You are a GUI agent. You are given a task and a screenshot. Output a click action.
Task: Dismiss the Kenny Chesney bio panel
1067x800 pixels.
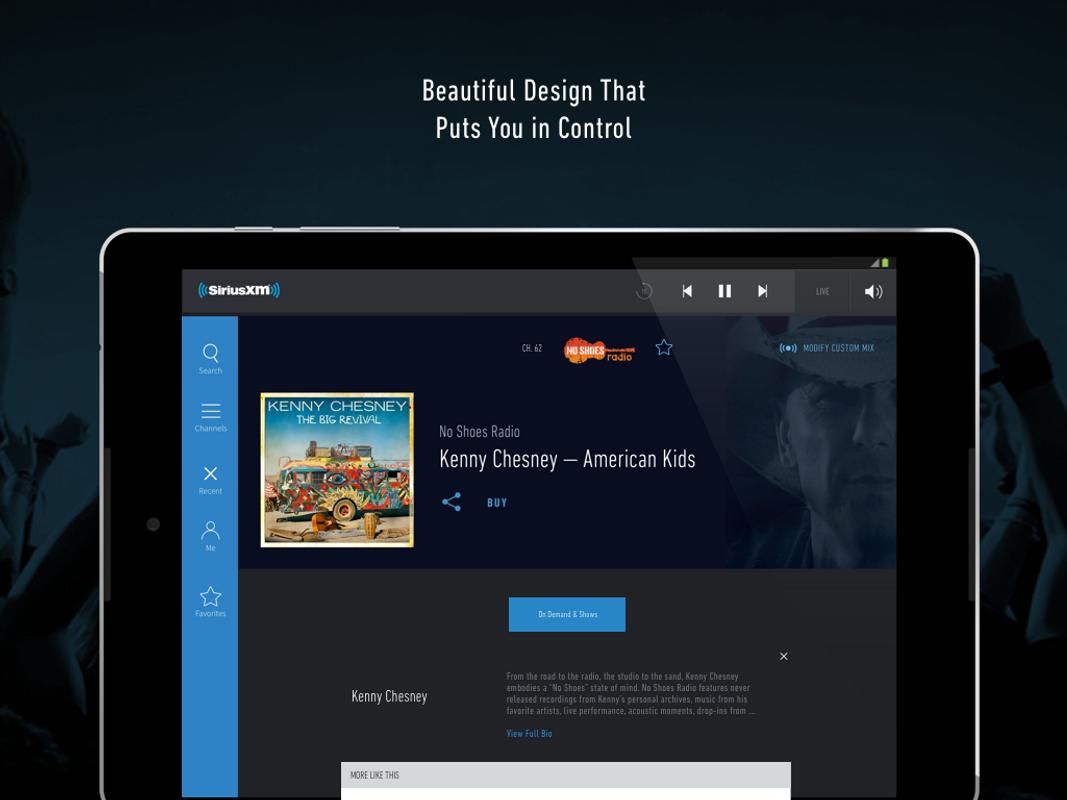[783, 656]
